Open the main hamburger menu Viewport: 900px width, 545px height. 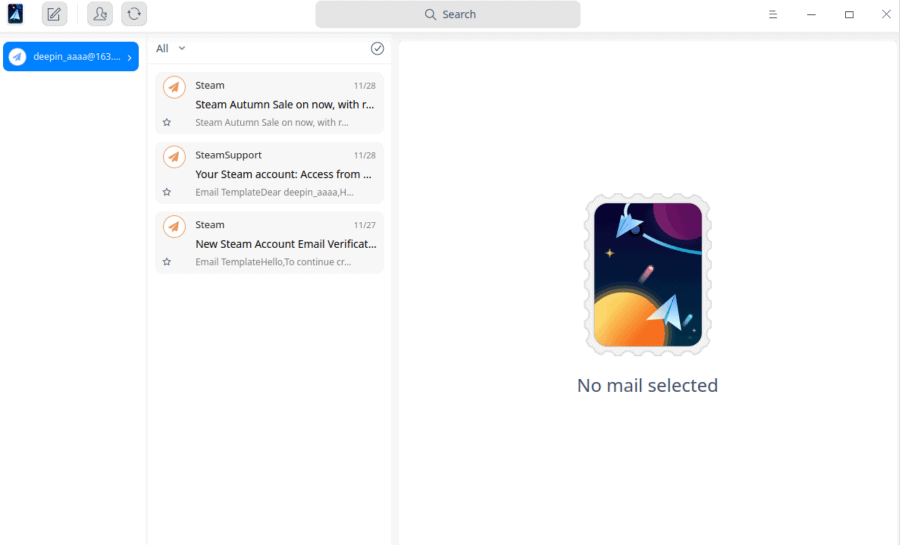coord(773,14)
